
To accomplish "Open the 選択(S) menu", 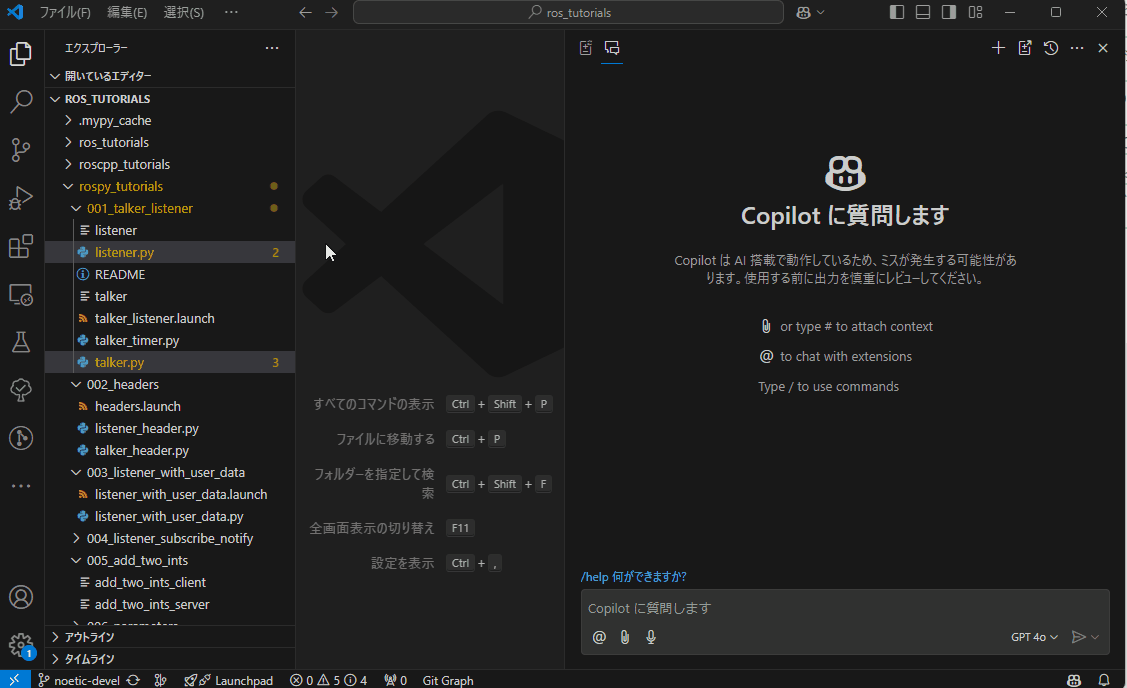I will [x=183, y=12].
